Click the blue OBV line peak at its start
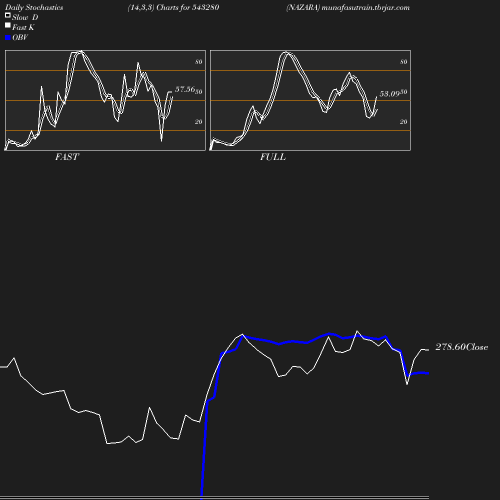The height and width of the screenshot is (500, 500). point(243,335)
